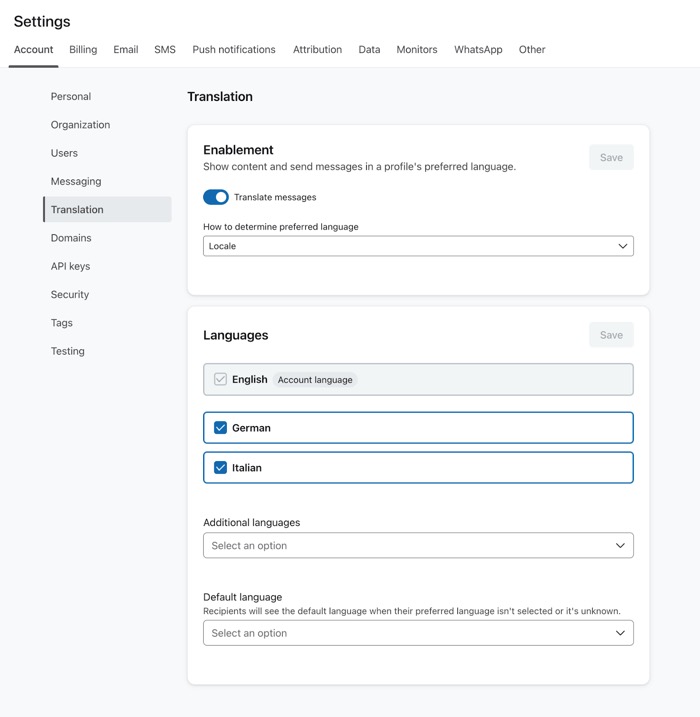
Task: Select Organization in the sidebar
Action: coord(80,125)
